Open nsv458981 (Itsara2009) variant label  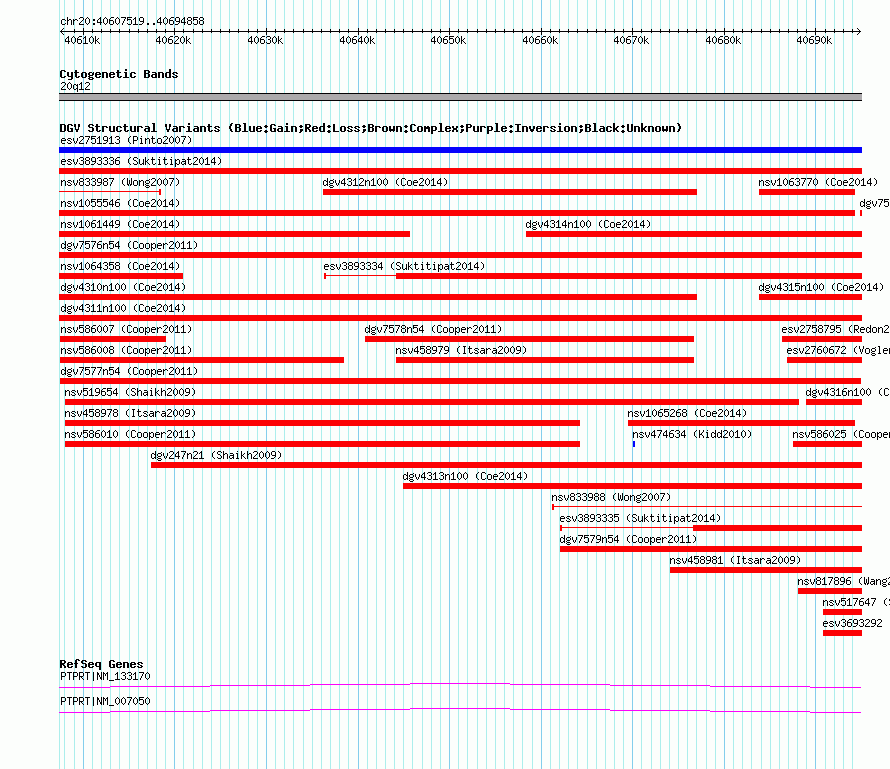coord(735,560)
